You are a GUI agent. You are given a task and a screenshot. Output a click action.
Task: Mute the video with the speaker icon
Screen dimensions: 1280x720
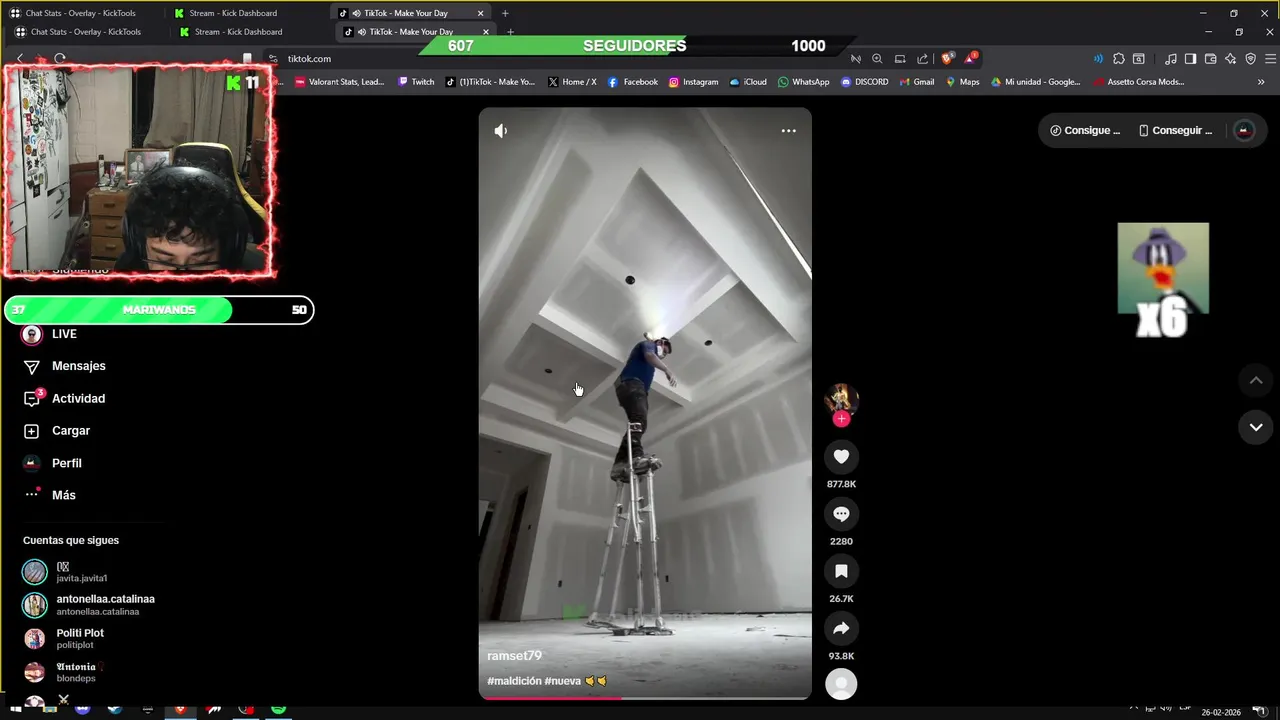(x=501, y=131)
